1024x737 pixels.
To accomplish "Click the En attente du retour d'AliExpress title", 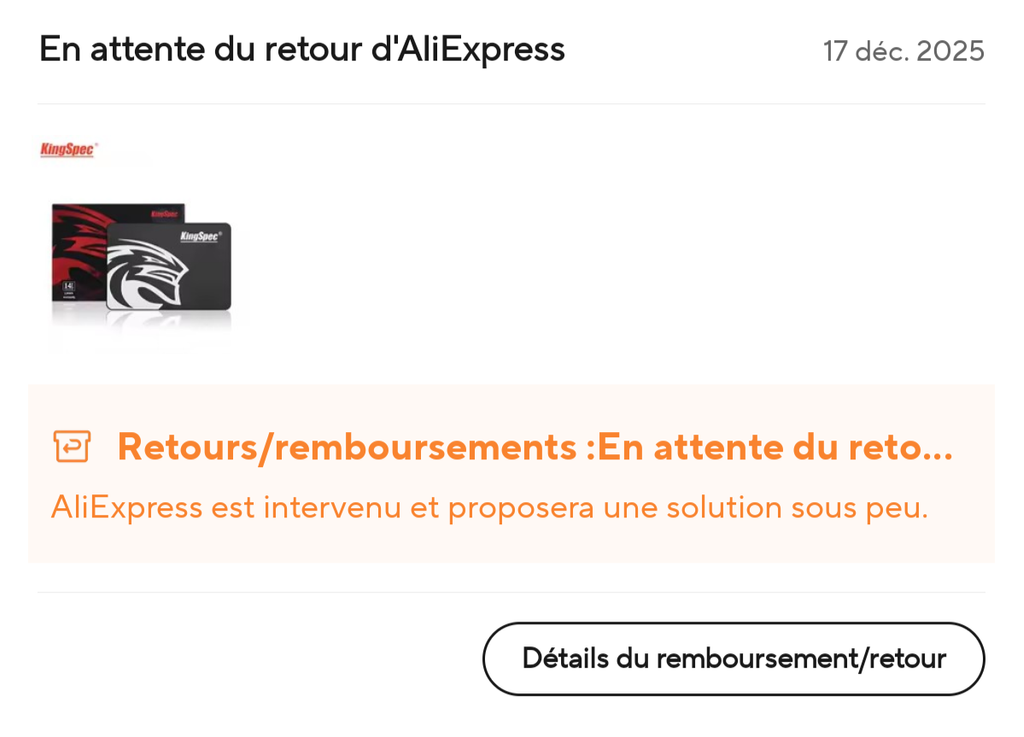I will click(302, 50).
